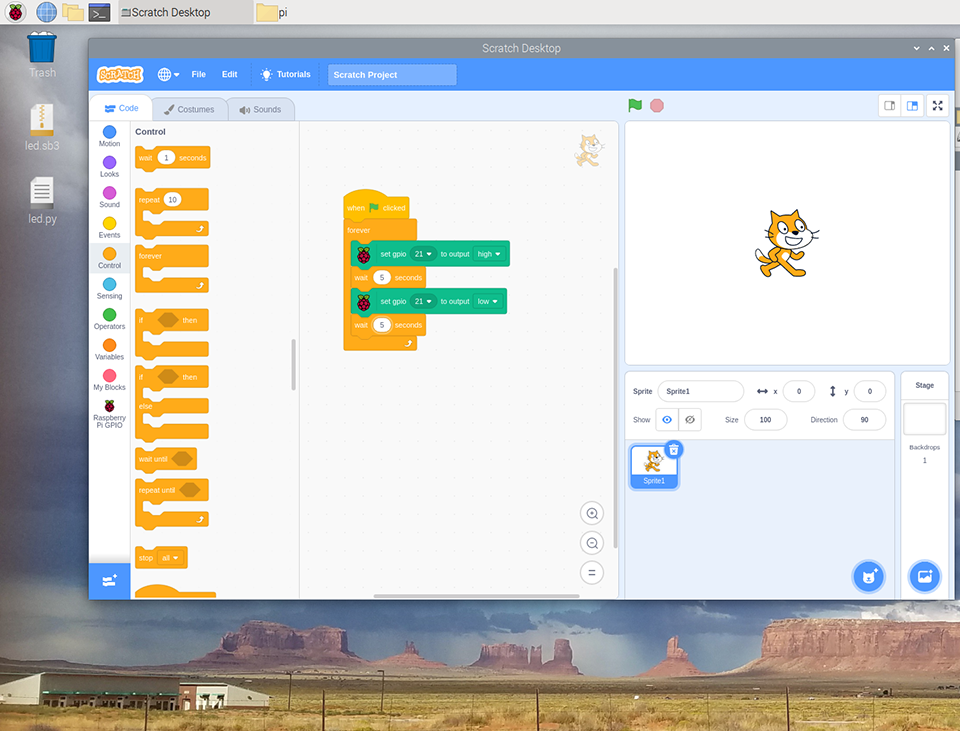Click the sprite Direction field

pos(864,420)
